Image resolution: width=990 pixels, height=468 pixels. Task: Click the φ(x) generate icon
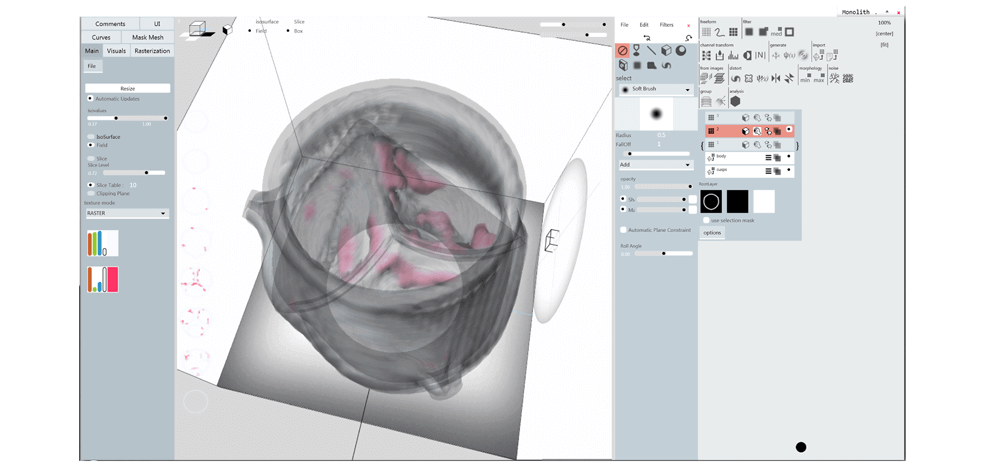(789, 56)
